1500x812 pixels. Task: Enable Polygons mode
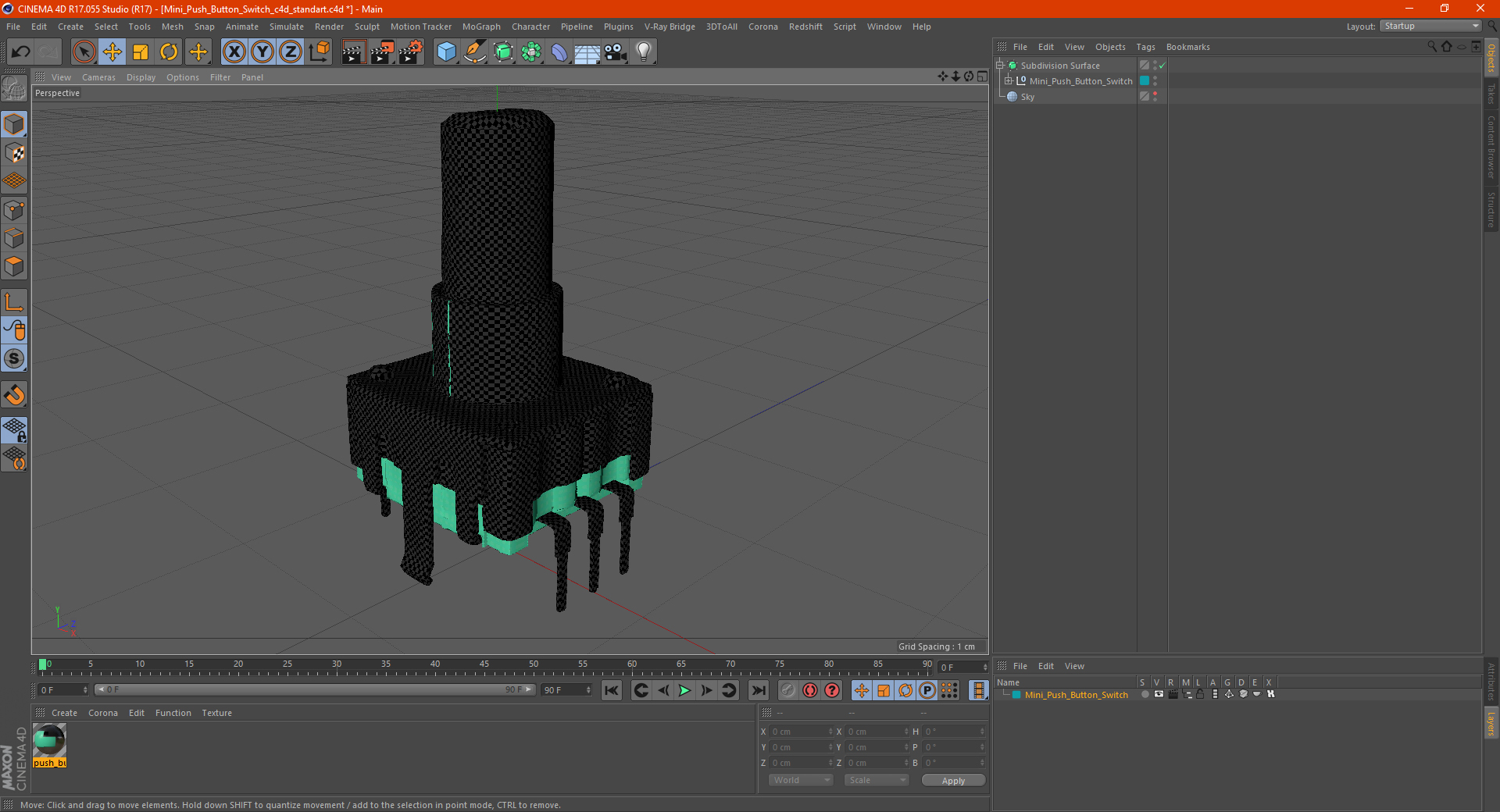(x=14, y=266)
